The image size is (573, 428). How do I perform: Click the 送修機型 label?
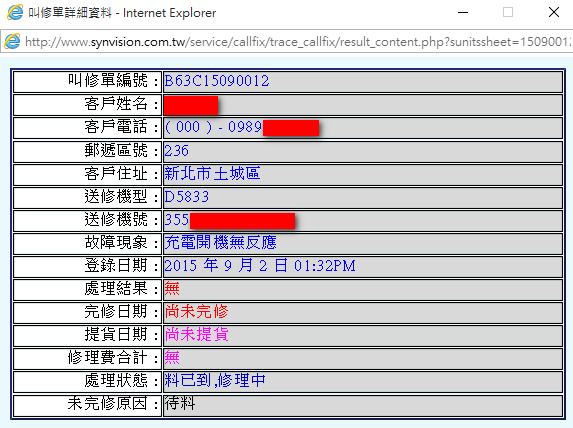(122, 196)
